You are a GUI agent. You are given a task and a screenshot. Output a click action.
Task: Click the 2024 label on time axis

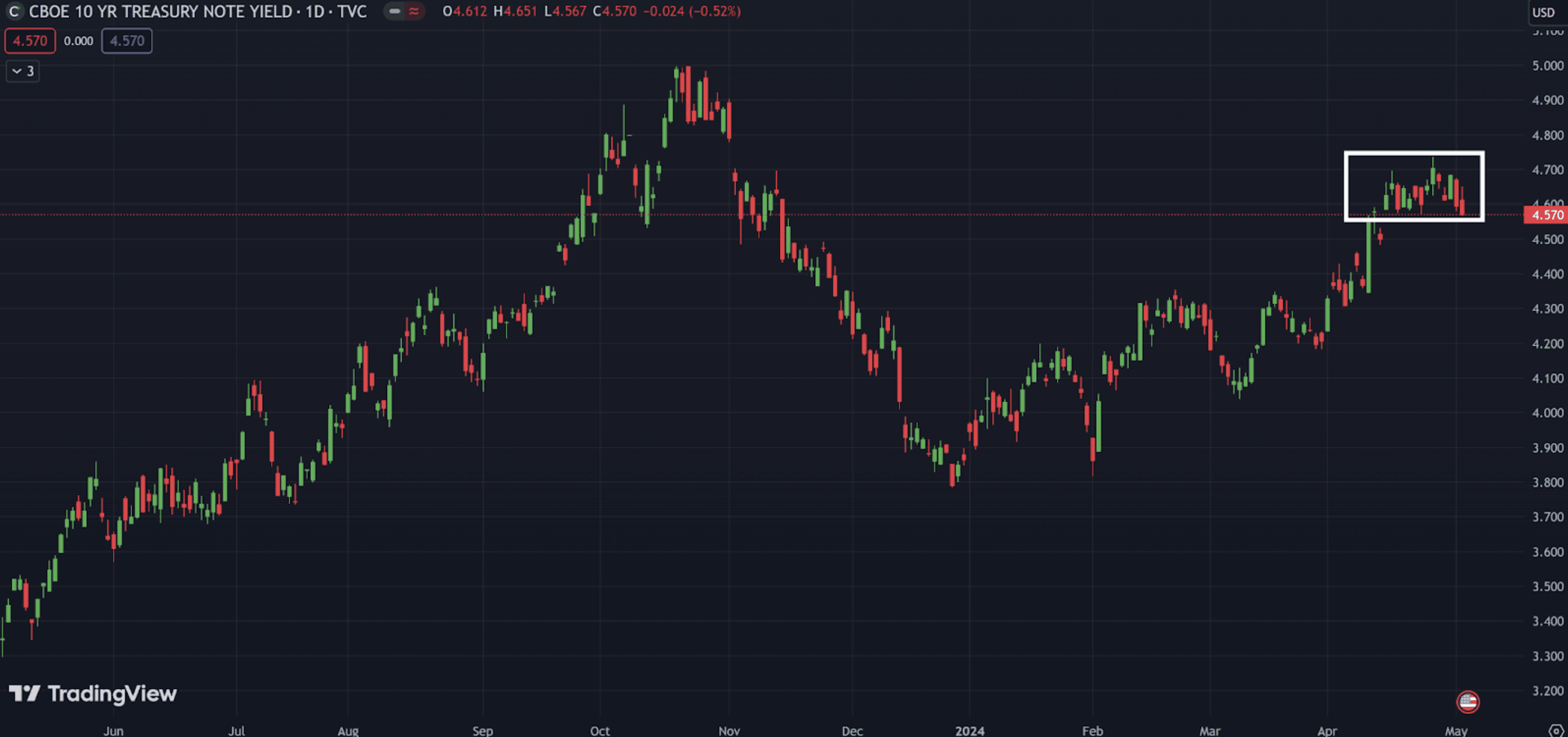pos(969,731)
